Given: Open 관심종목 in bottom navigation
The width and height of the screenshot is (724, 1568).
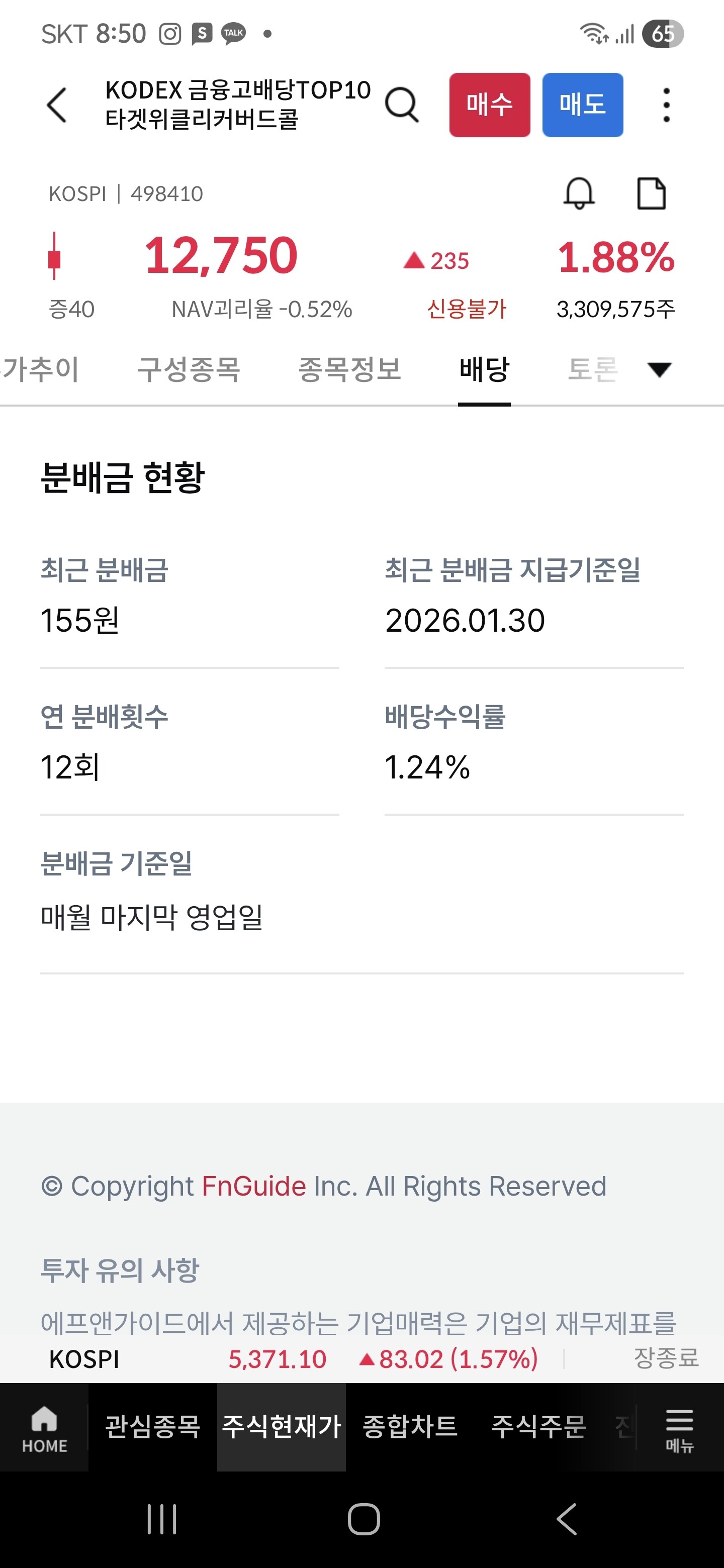Looking at the screenshot, I should pos(153,1427).
